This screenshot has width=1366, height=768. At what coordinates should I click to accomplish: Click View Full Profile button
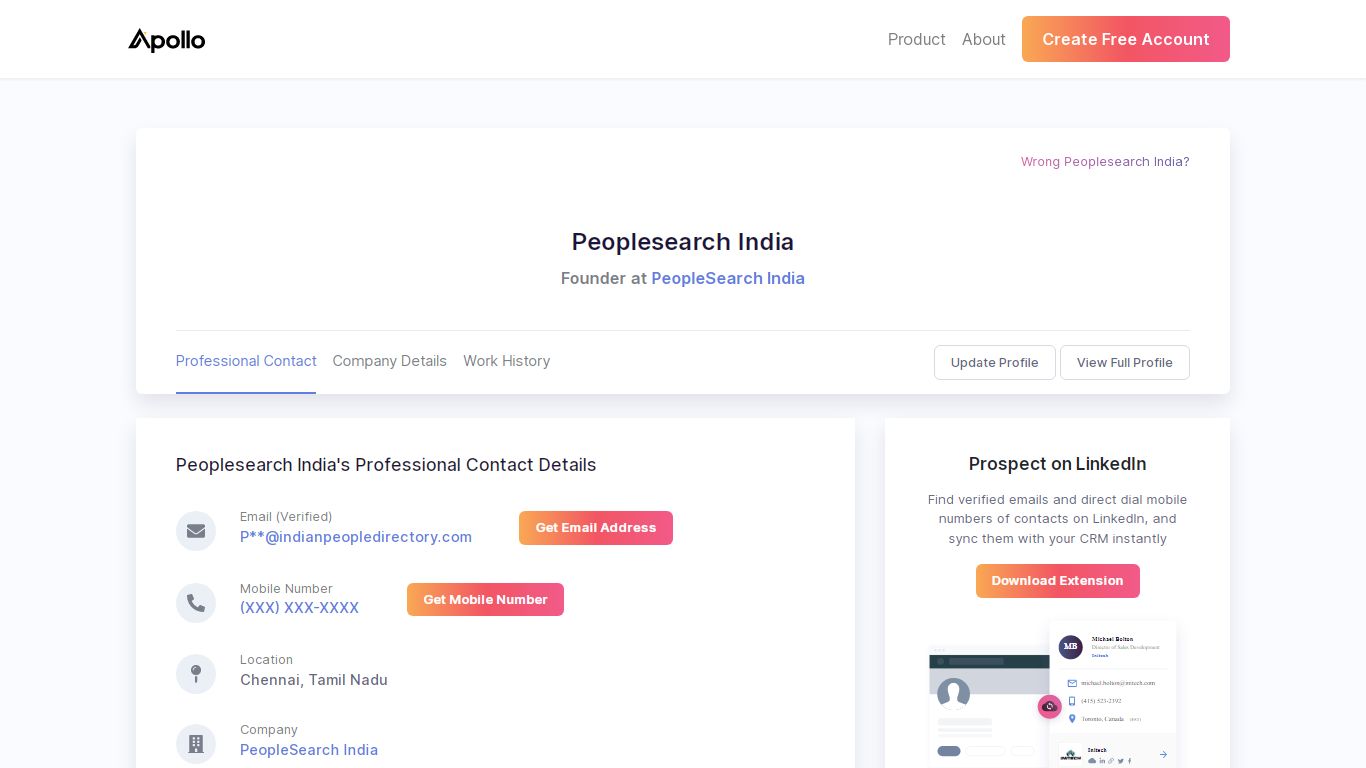click(1125, 362)
